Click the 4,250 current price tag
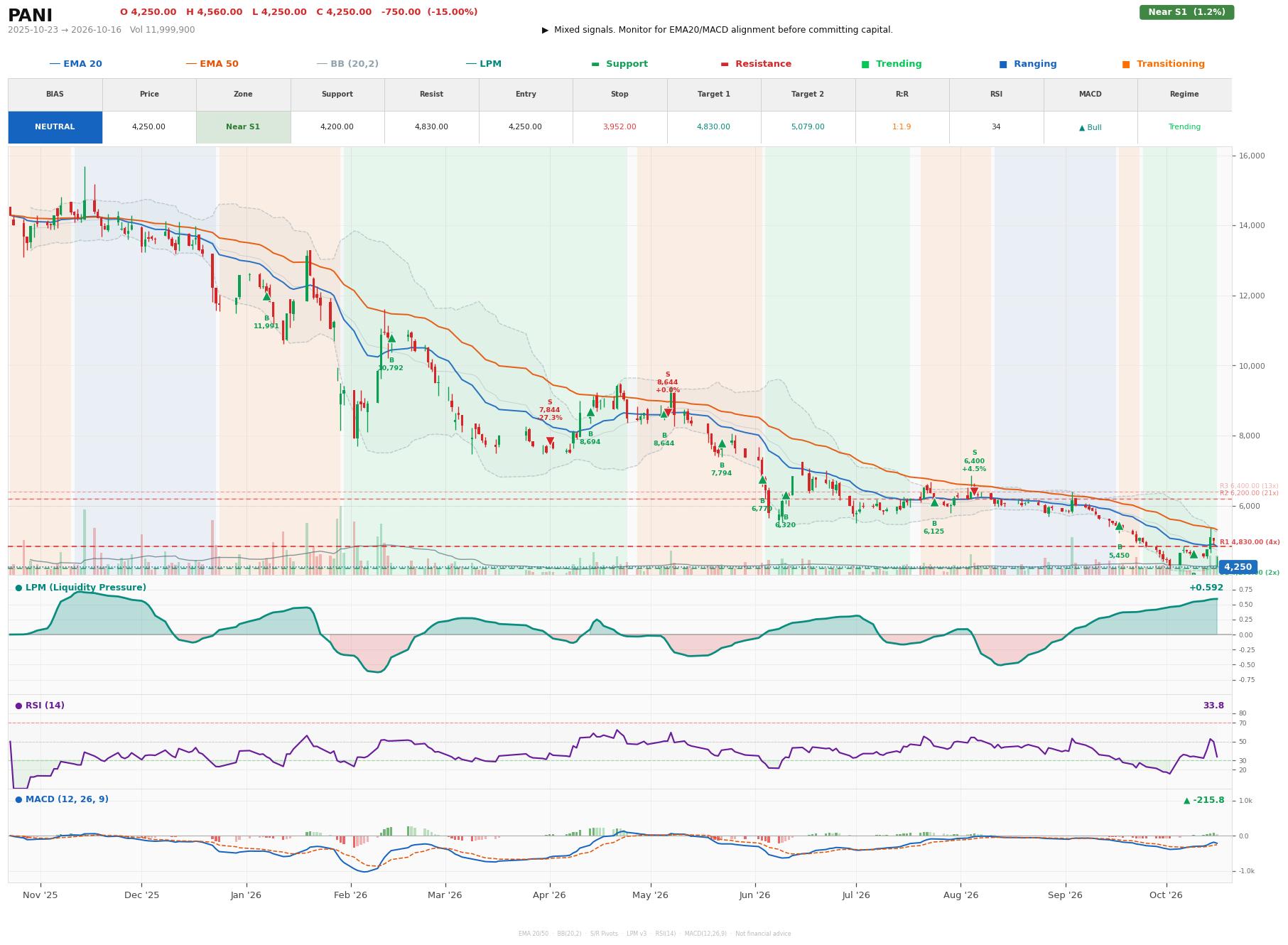The image size is (1288, 945). [x=1238, y=567]
